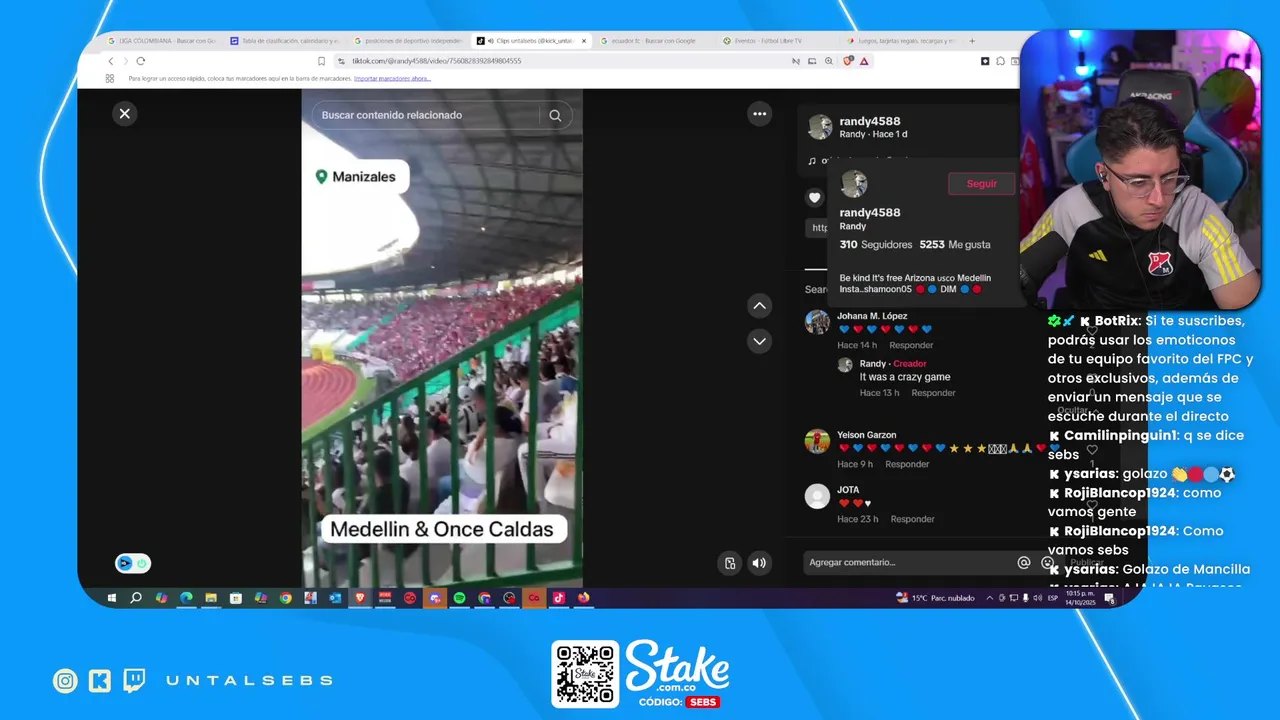This screenshot has width=1280, height=720.
Task: Click the tiktok.com URL in the address bar
Action: coord(436,61)
